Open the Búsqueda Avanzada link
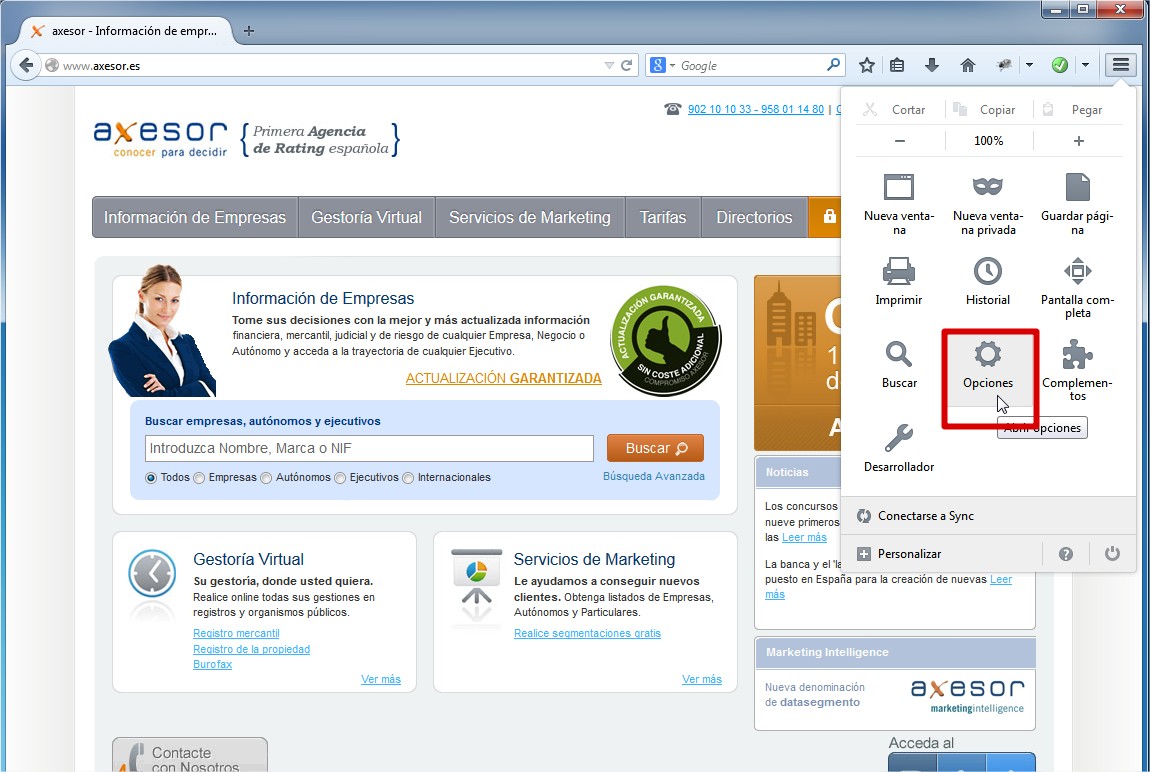1150x772 pixels. [x=653, y=476]
